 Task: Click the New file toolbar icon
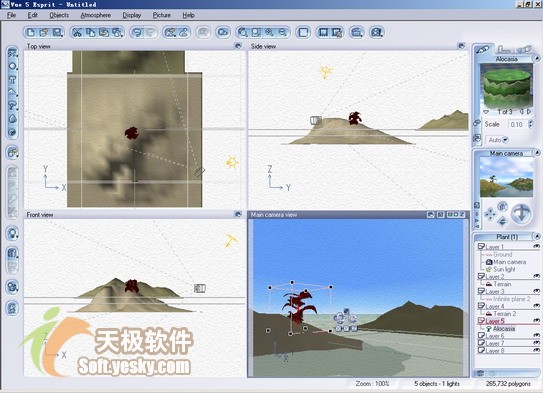coord(31,33)
